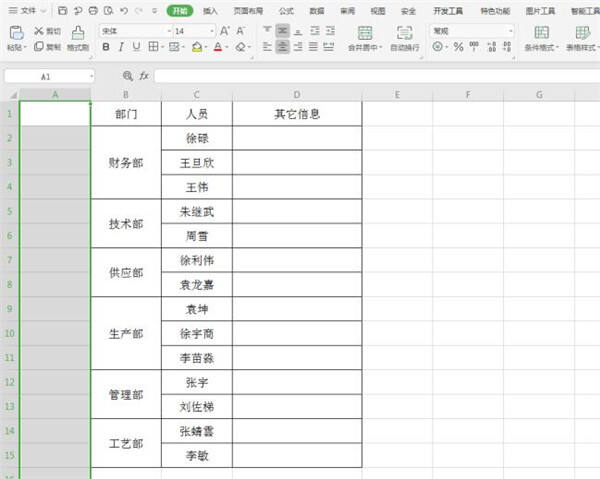Select the 开始 ribbon tab
The height and width of the screenshot is (479, 600).
point(180,11)
